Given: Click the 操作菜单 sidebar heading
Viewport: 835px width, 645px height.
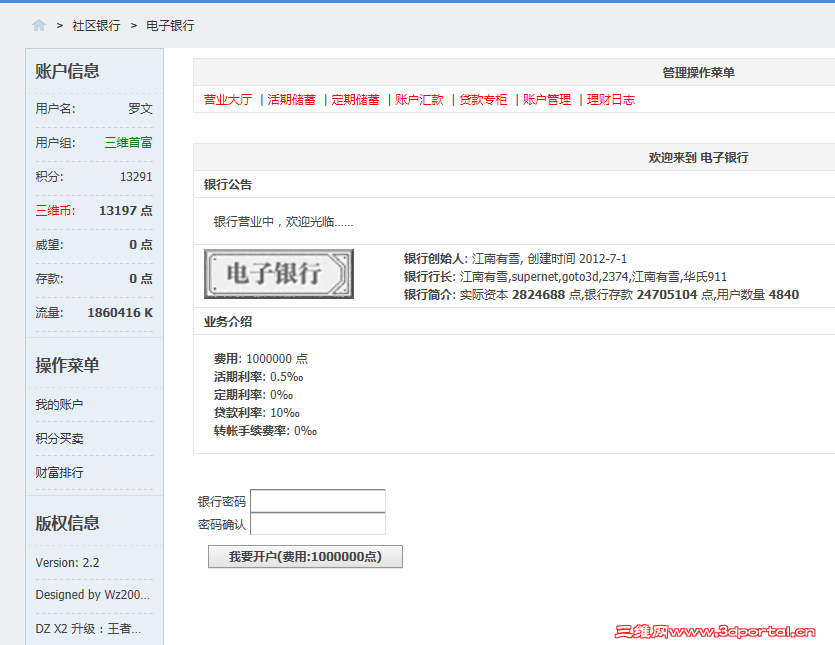Looking at the screenshot, I should [67, 365].
